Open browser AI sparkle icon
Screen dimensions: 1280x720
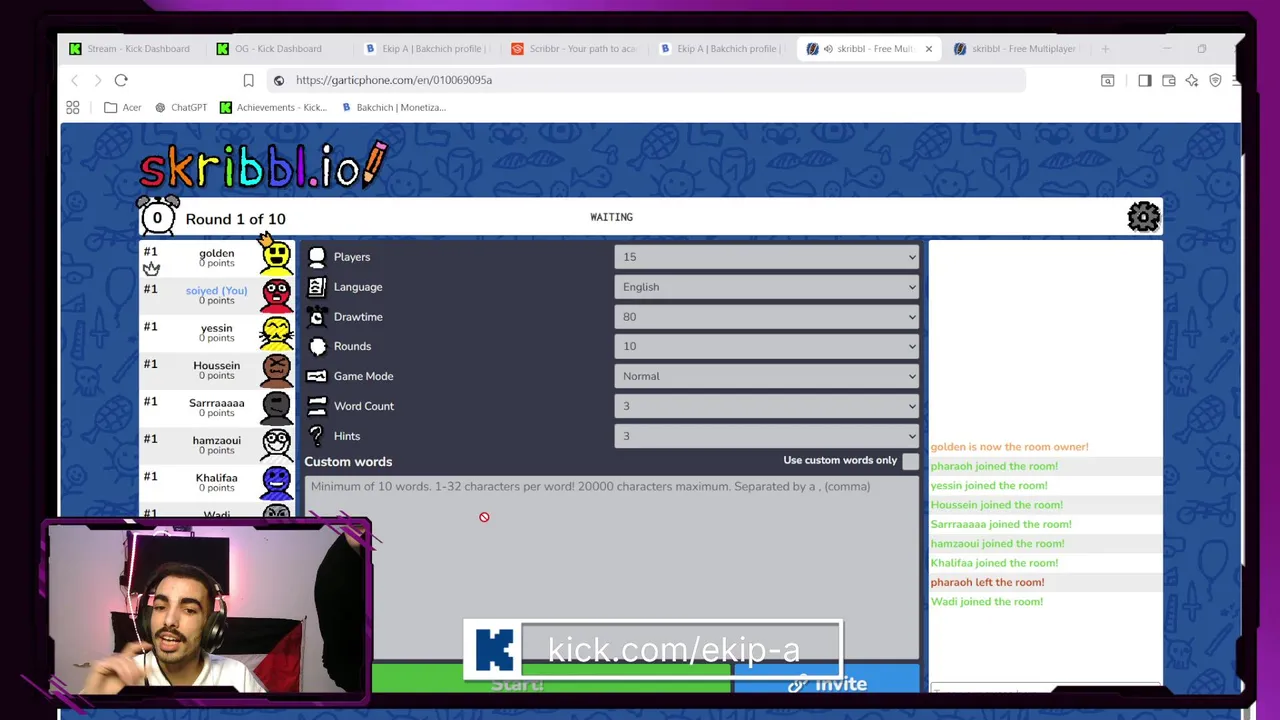[1192, 80]
